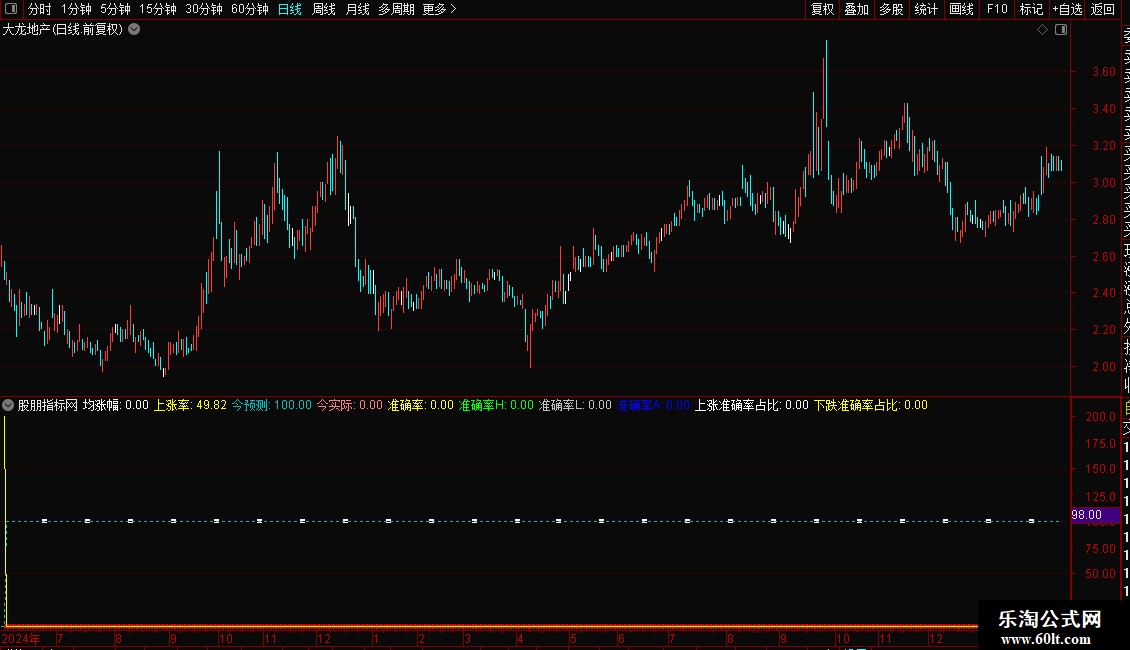This screenshot has height=650, width=1130.
Task: Add stock via +自选 button
Action: click(1067, 9)
